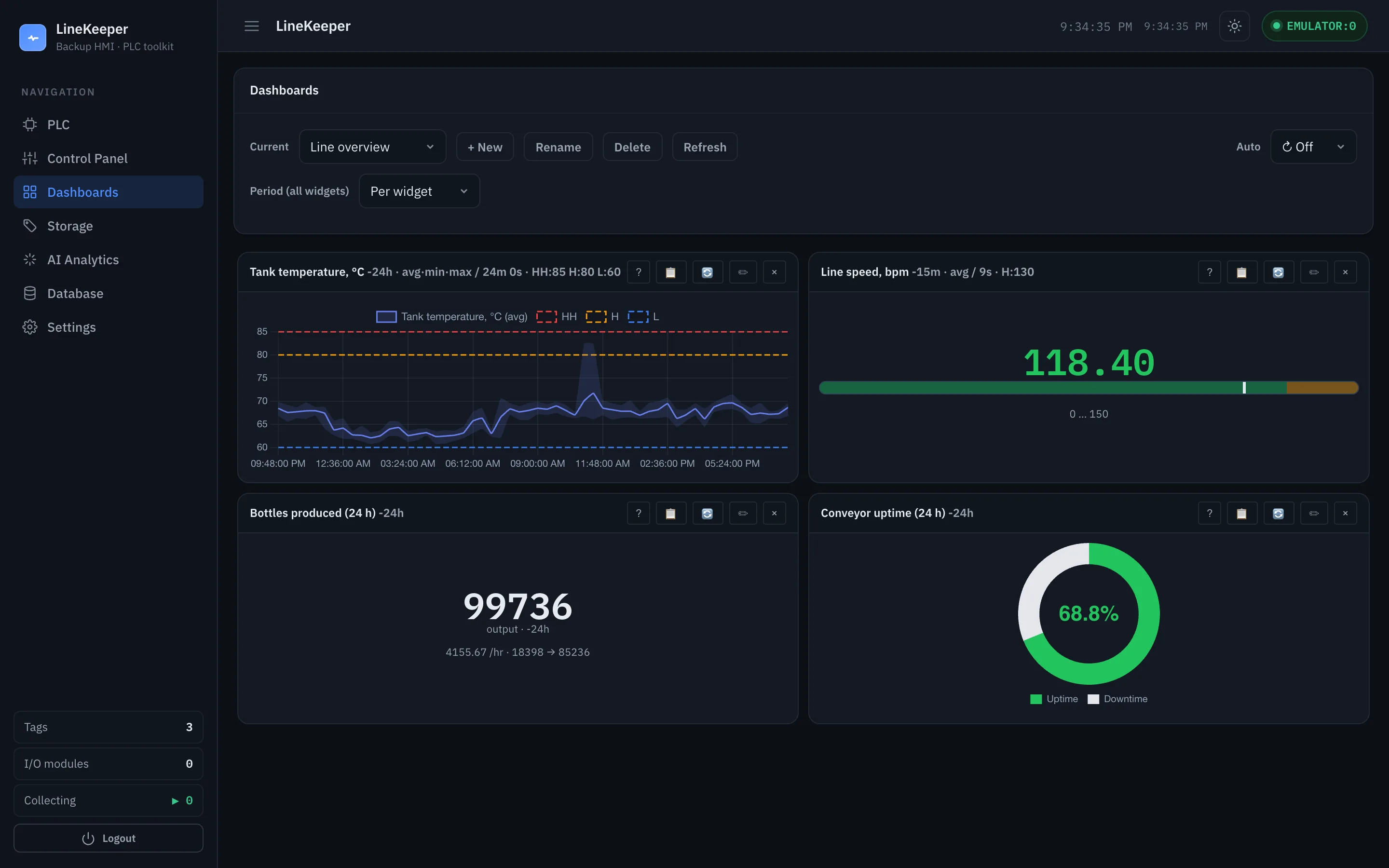Open help for Tank temperature widget
Viewport: 1389px width, 868px height.
(x=638, y=272)
